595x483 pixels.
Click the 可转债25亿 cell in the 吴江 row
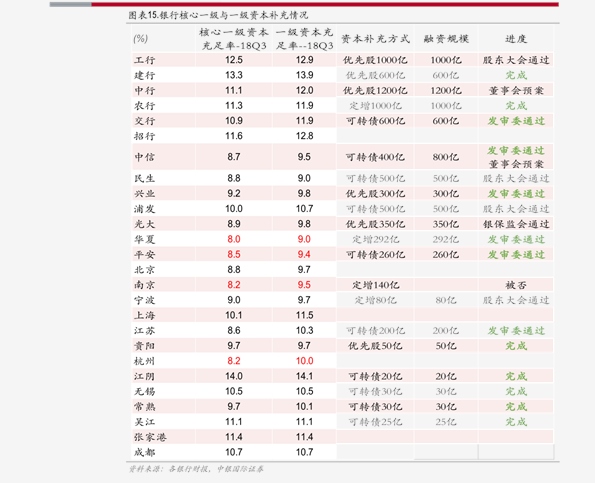pyautogui.click(x=375, y=422)
